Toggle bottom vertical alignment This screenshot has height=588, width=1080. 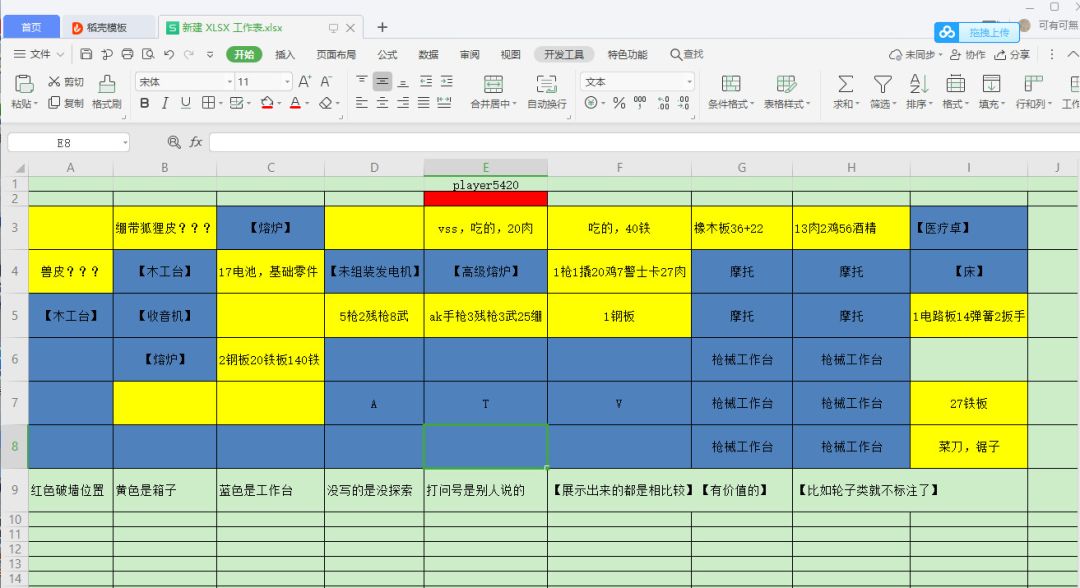coord(403,81)
